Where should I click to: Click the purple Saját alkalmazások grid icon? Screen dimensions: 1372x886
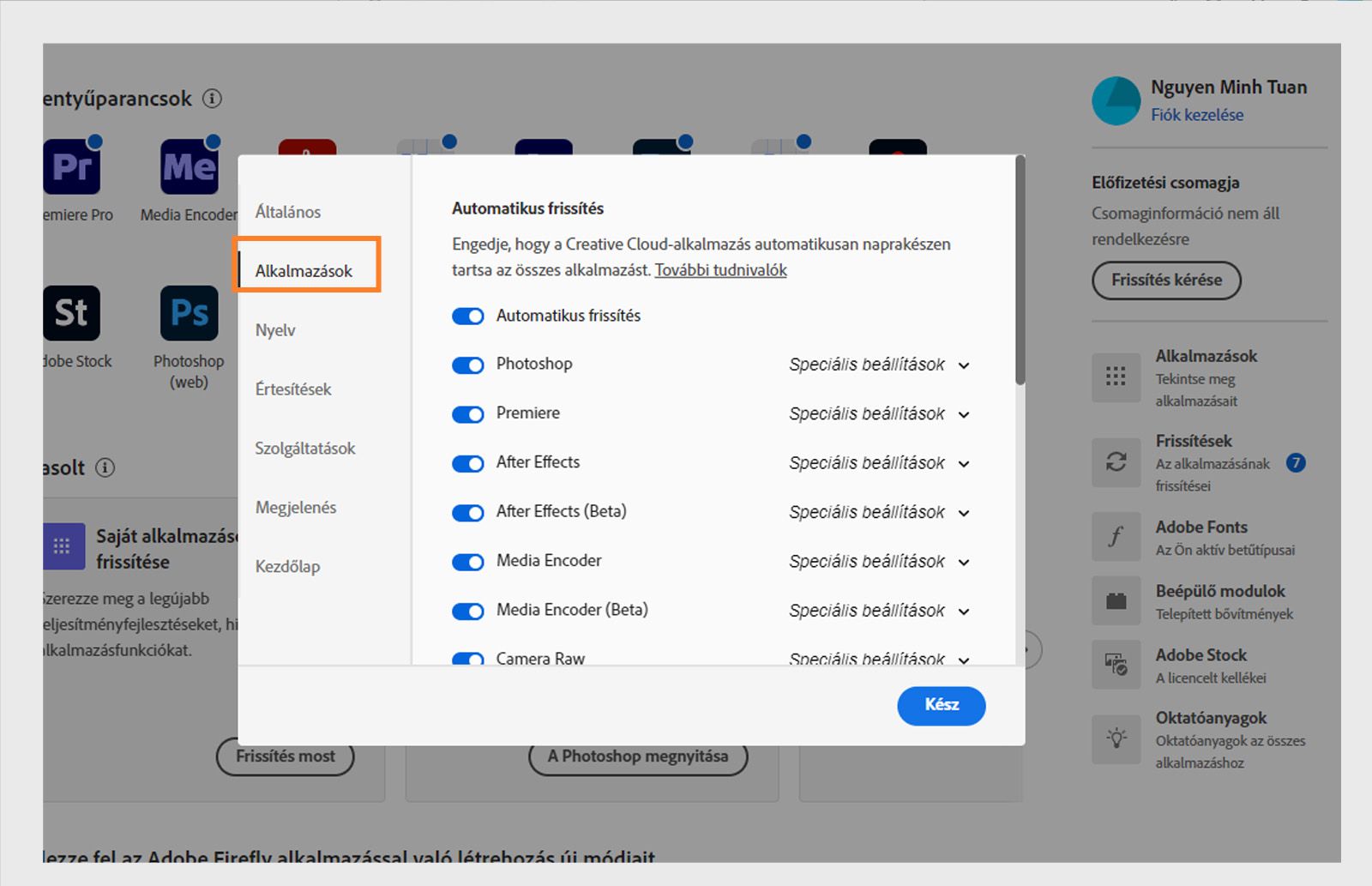(x=64, y=546)
